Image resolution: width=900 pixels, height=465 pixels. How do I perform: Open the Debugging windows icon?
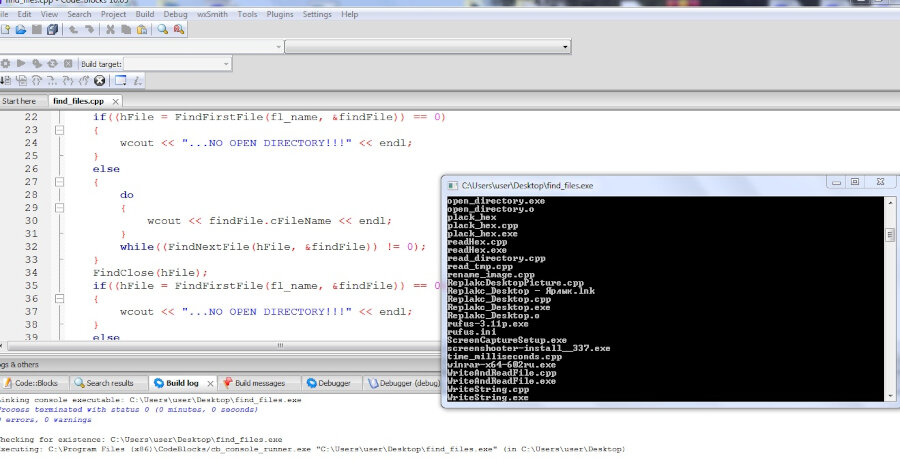click(121, 80)
